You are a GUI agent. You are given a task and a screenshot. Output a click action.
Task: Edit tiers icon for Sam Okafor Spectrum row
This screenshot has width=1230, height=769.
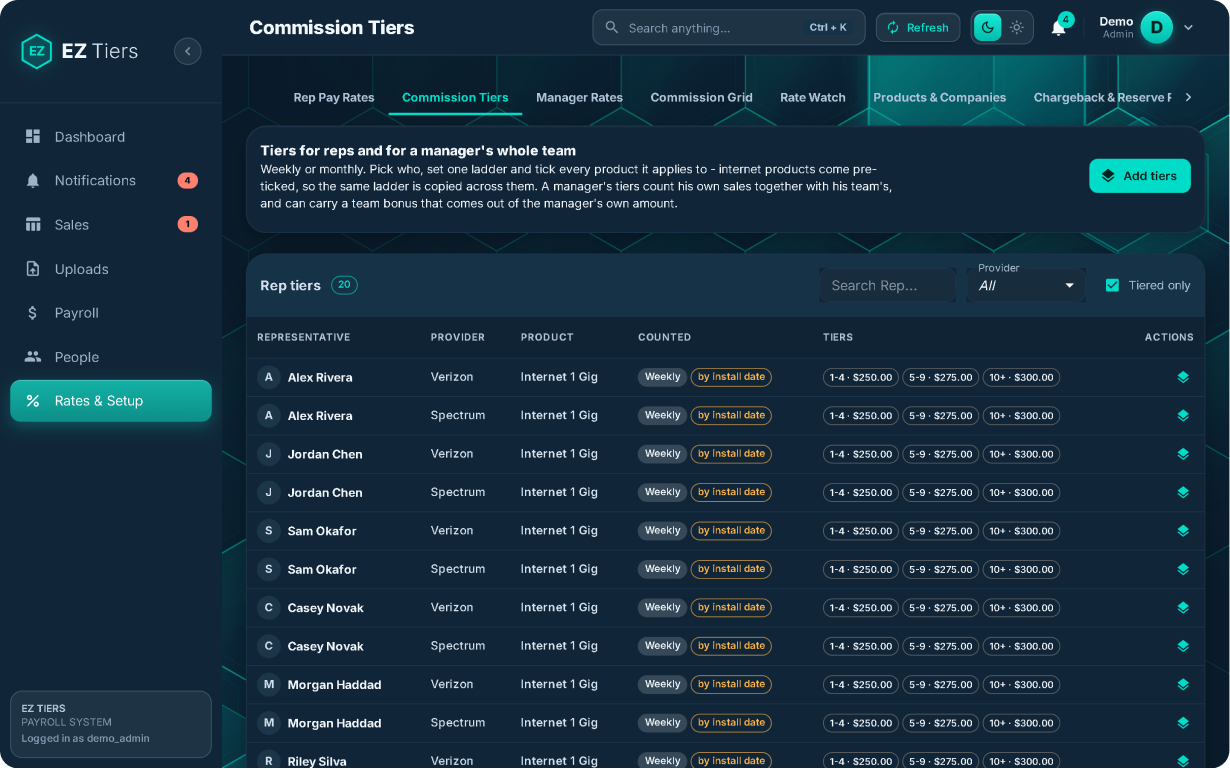(1183, 569)
